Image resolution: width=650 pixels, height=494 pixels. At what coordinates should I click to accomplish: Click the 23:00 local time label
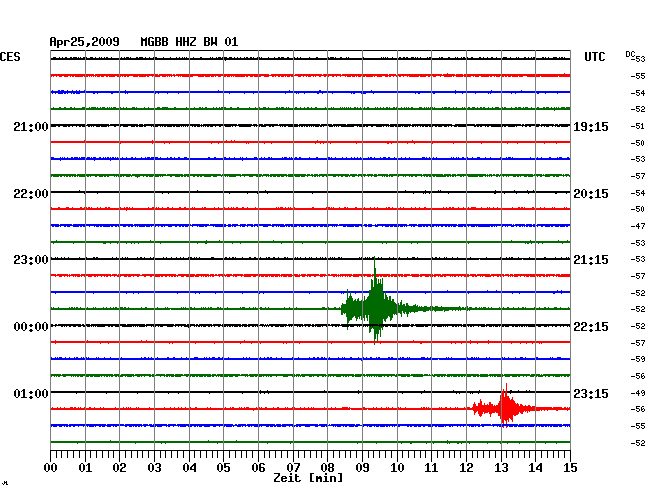[x=31, y=260]
